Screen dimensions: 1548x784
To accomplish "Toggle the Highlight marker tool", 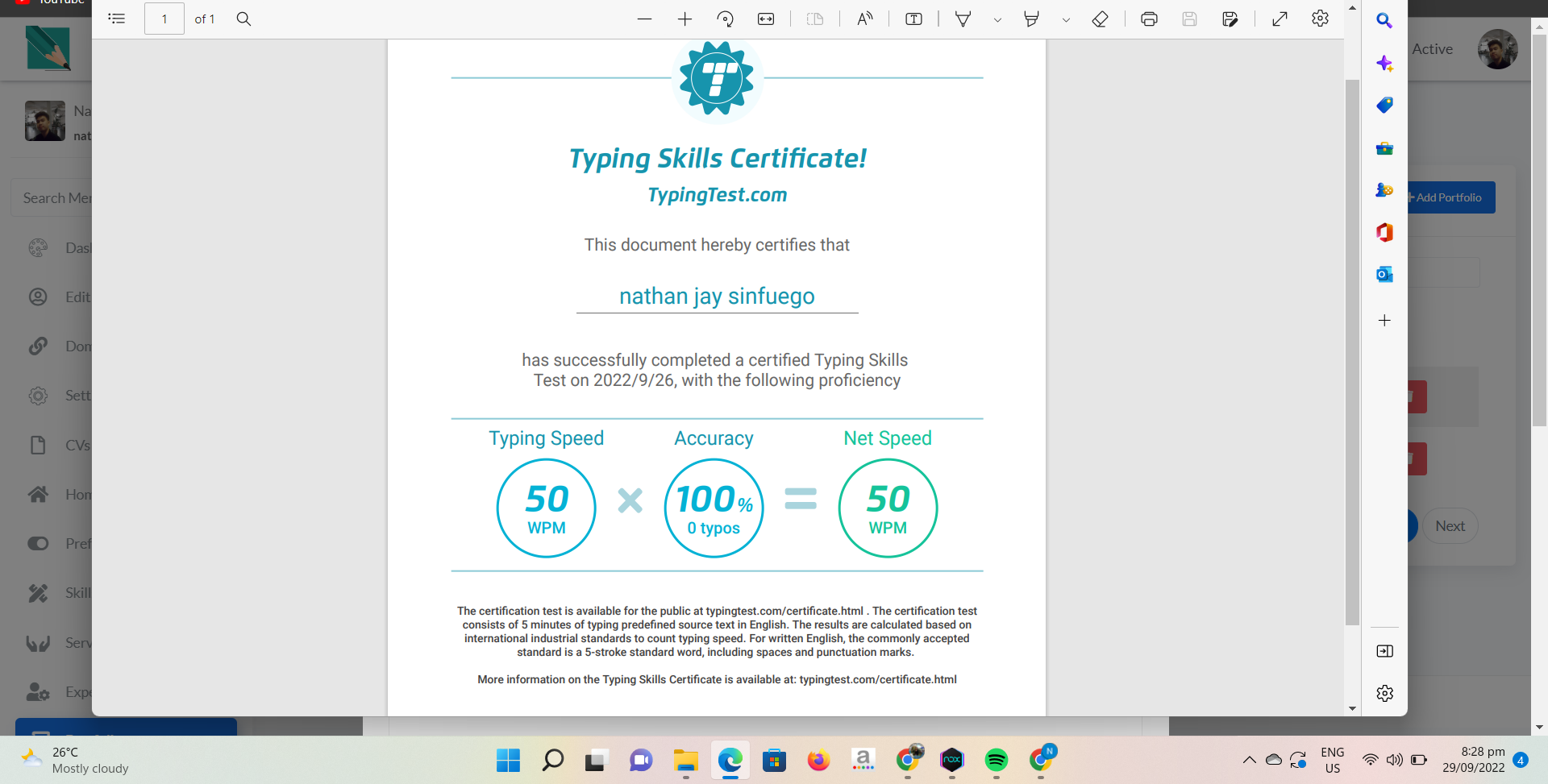I will (x=1031, y=19).
